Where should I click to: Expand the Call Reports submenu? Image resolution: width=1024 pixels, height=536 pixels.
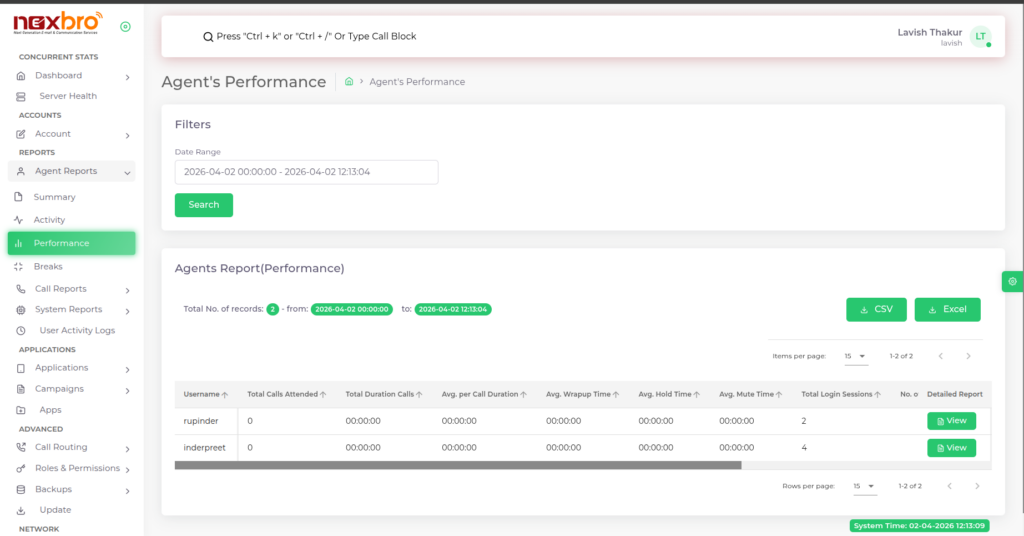click(x=127, y=289)
